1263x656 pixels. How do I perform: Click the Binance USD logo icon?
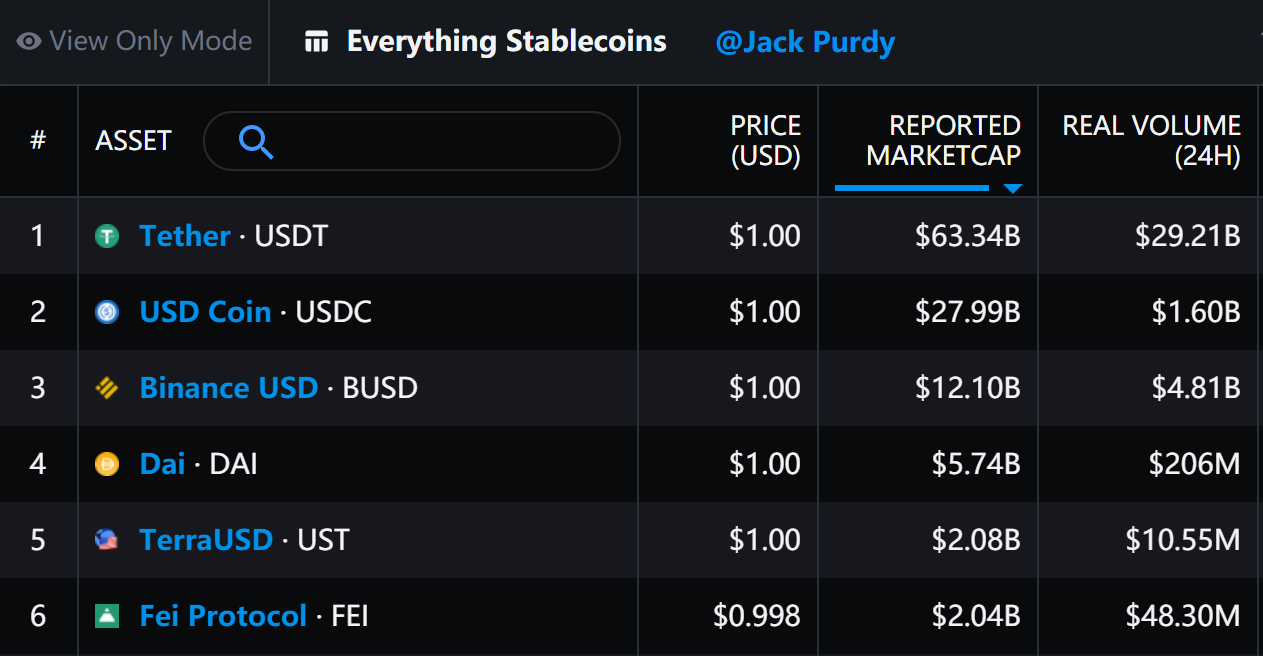[x=107, y=388]
